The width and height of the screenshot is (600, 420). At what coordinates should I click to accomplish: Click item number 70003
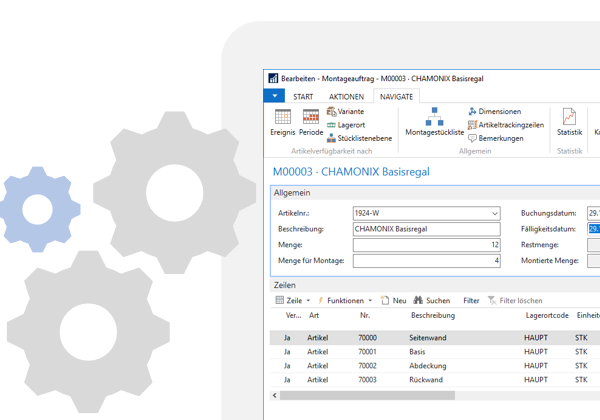click(x=367, y=379)
